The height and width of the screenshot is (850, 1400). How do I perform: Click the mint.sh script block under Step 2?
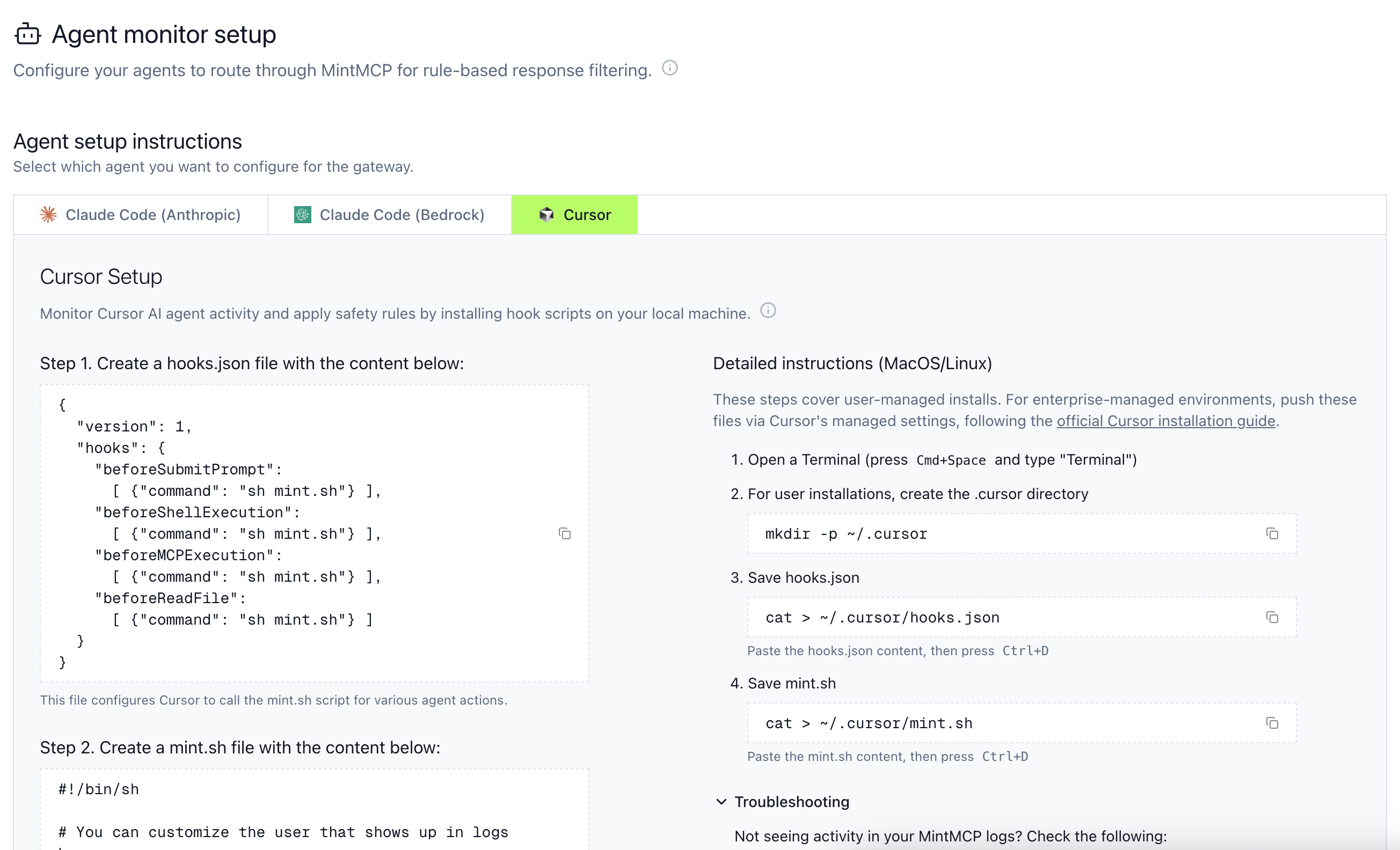[x=312, y=812]
